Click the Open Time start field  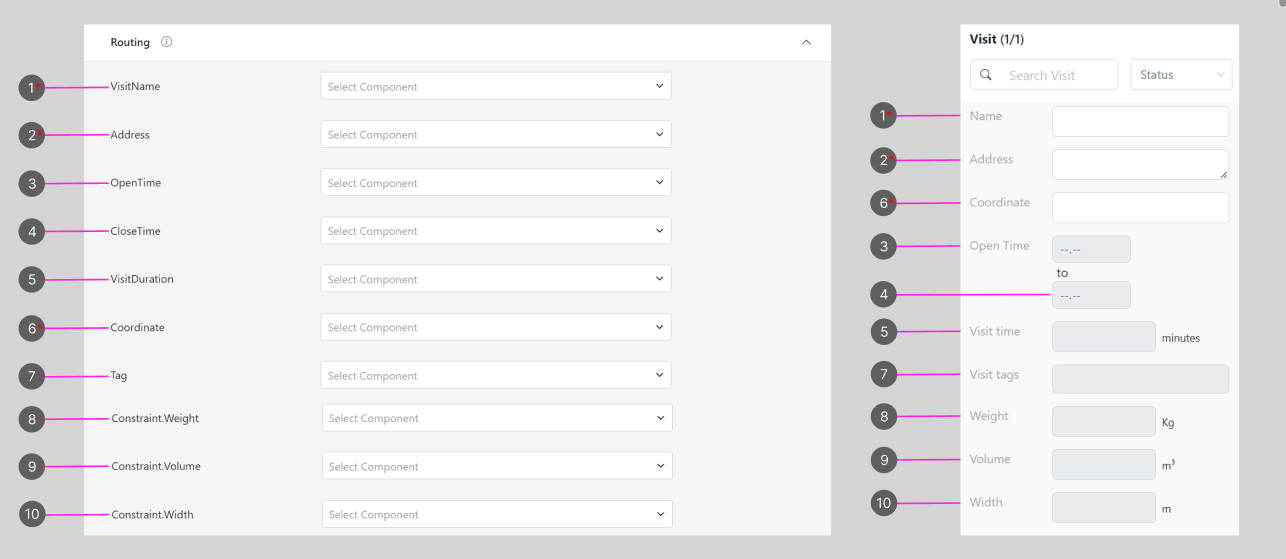pos(1091,249)
